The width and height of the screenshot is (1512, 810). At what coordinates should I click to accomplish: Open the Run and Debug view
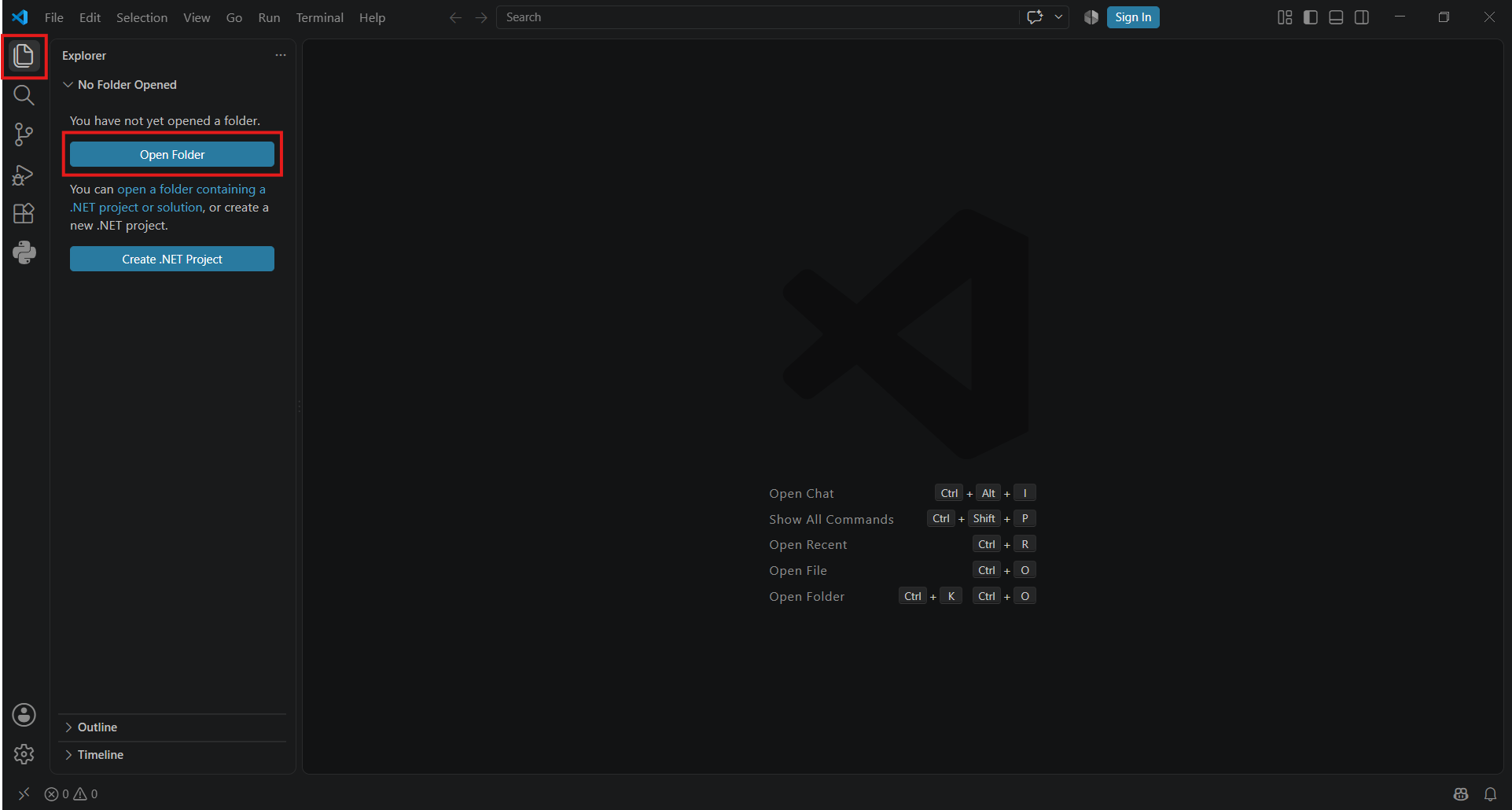(24, 175)
